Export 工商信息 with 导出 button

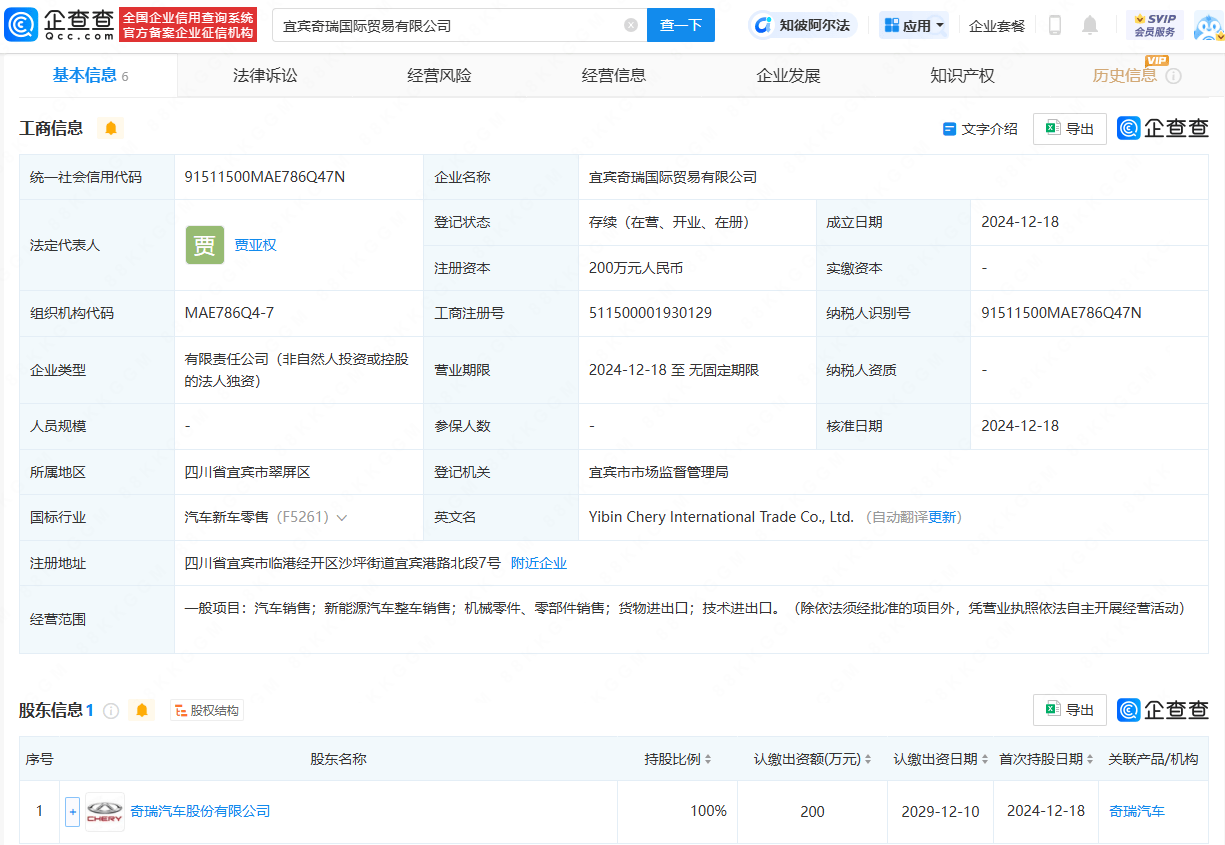click(1069, 129)
